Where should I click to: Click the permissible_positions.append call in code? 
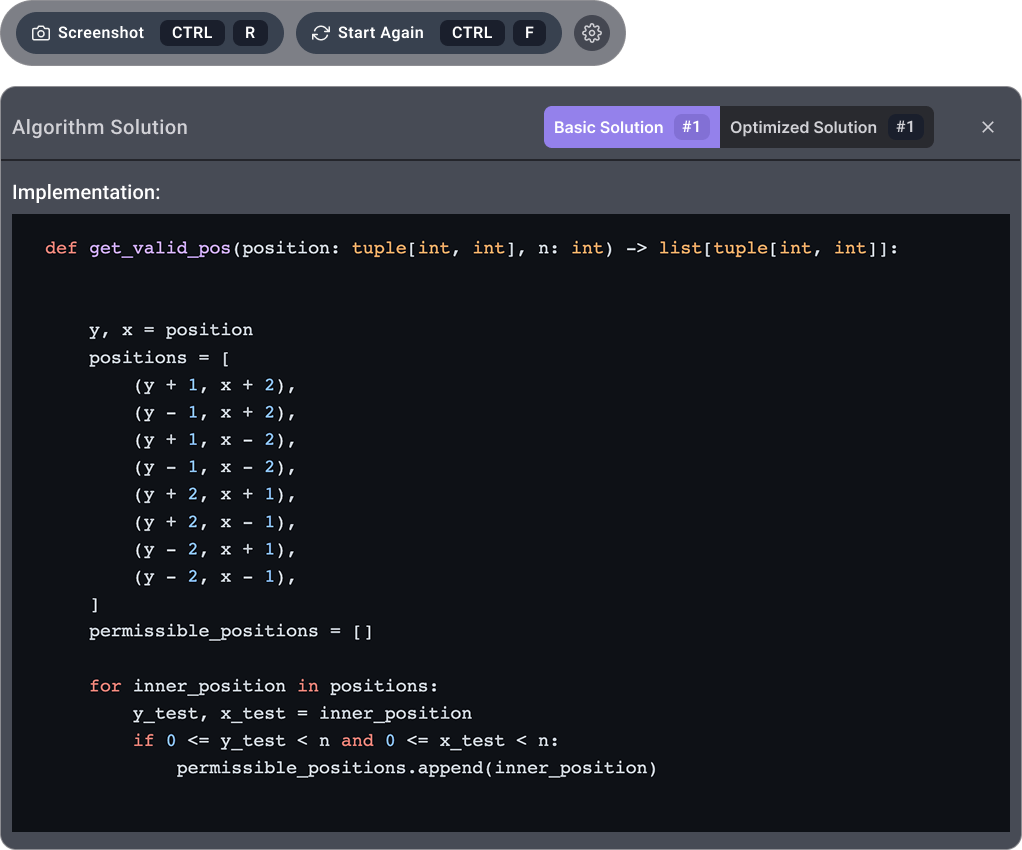416,768
